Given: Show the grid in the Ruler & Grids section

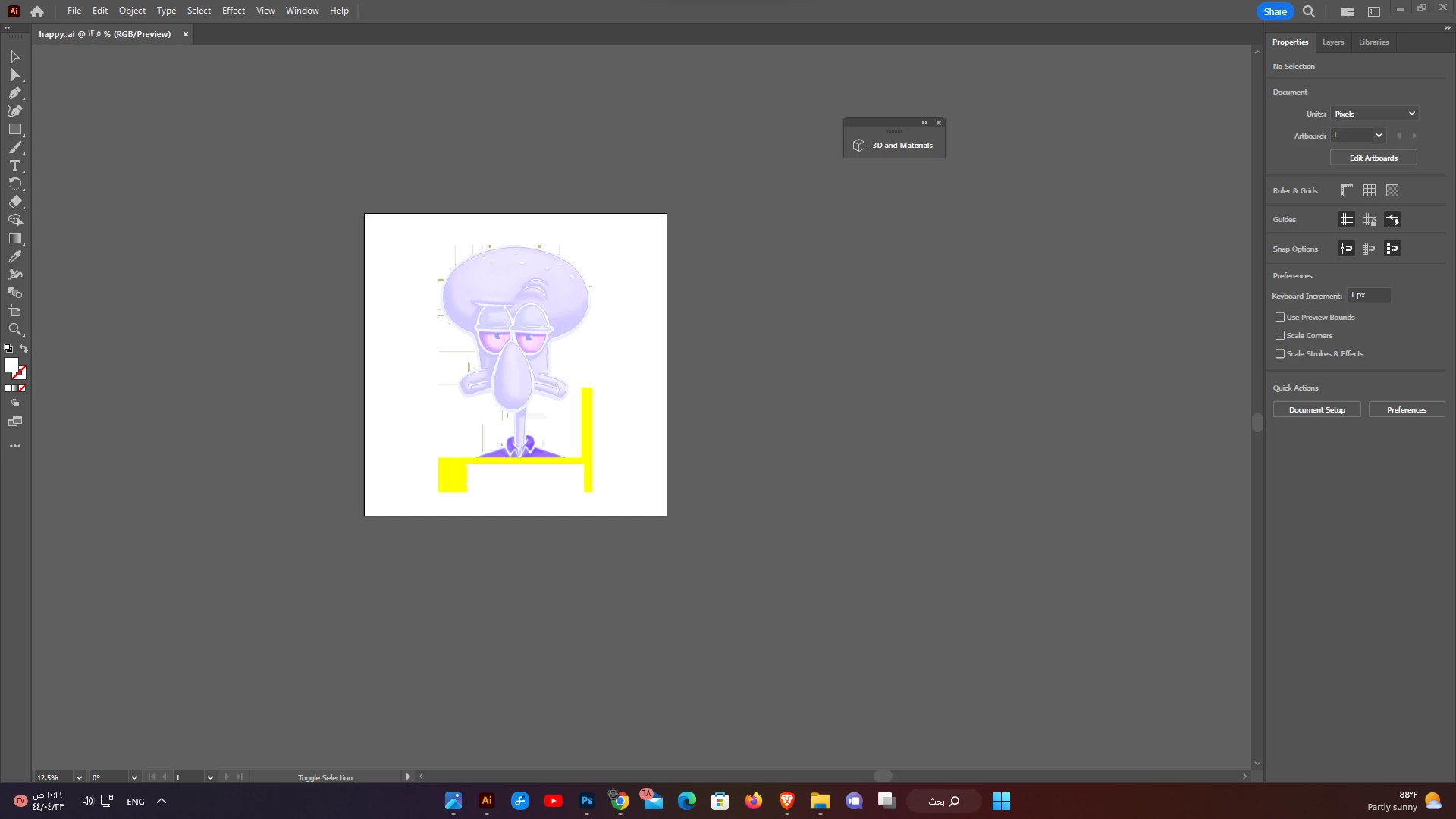Looking at the screenshot, I should pyautogui.click(x=1370, y=191).
